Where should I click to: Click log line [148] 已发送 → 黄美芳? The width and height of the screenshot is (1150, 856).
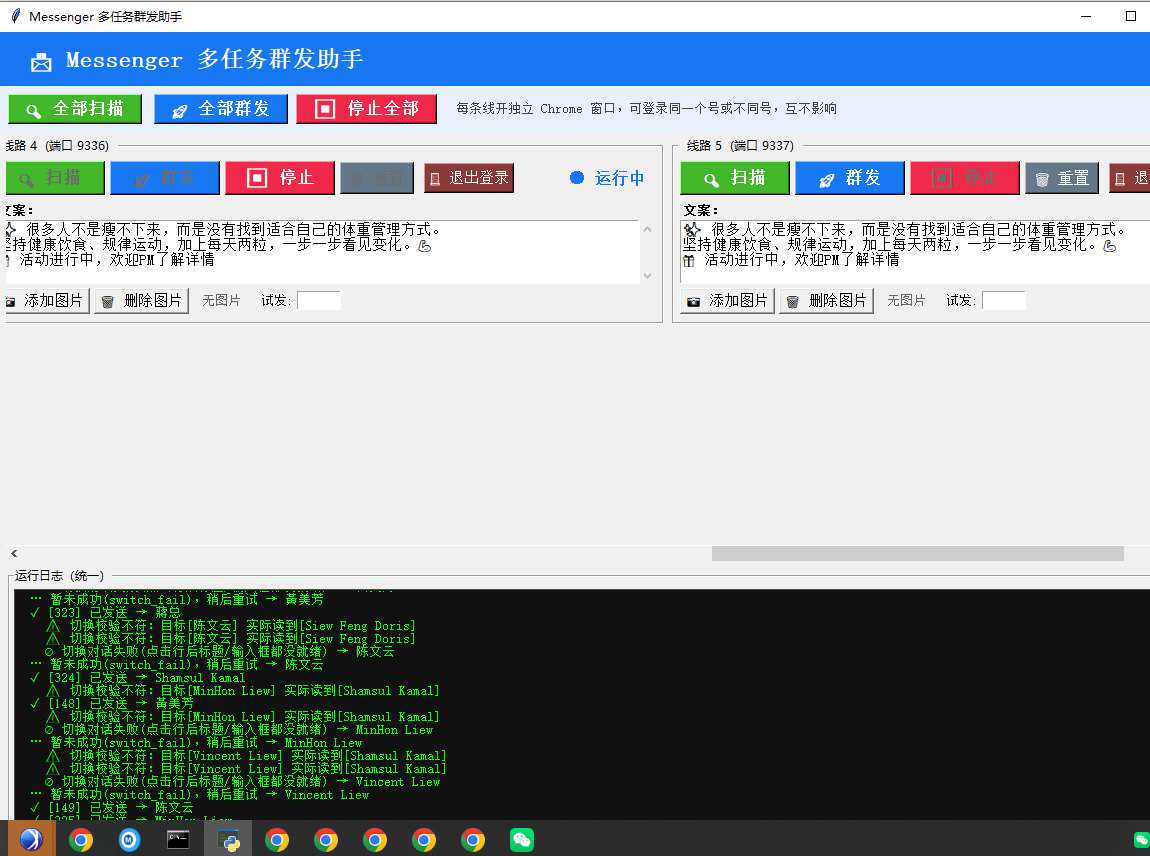pyautogui.click(x=111, y=703)
